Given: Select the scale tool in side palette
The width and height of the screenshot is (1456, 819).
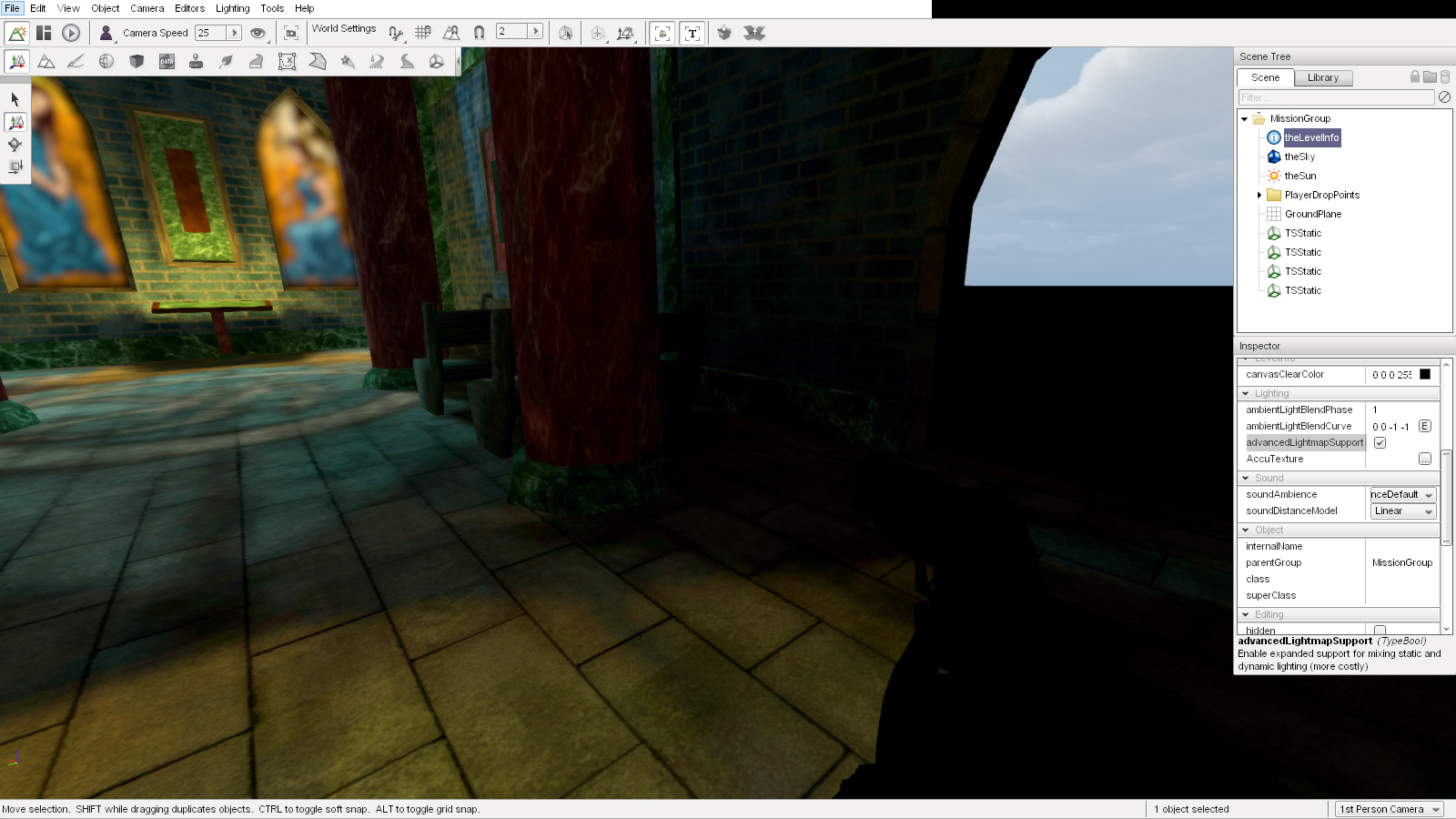Looking at the screenshot, I should coord(15,167).
